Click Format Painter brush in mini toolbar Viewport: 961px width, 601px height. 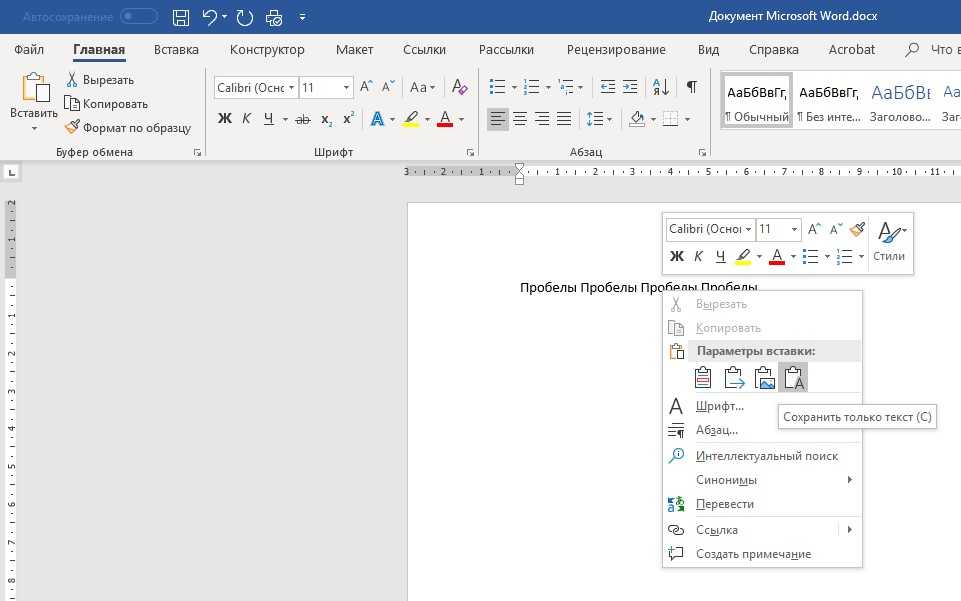click(x=857, y=229)
